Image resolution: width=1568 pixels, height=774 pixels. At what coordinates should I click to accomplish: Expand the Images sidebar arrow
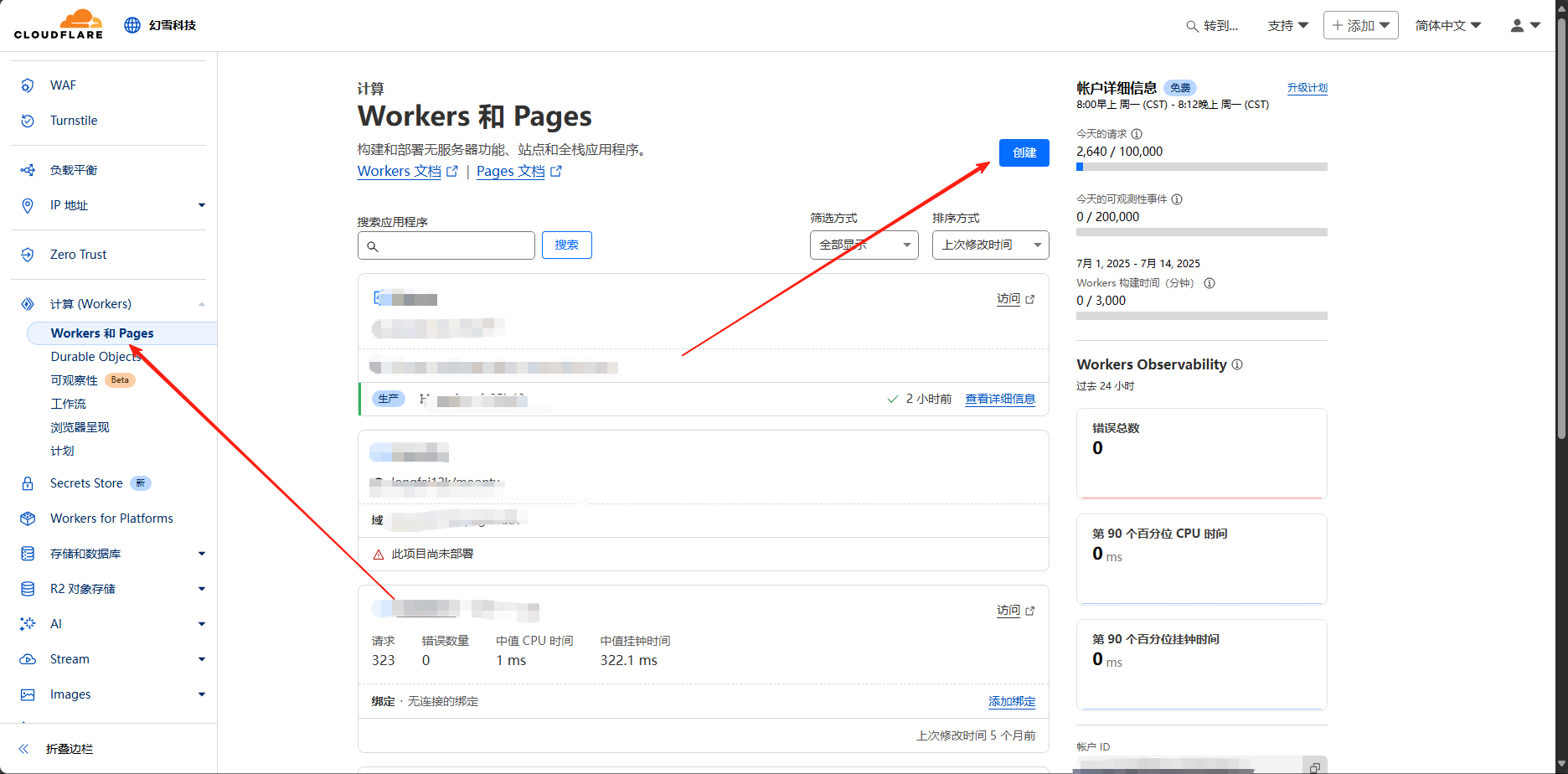coord(201,694)
